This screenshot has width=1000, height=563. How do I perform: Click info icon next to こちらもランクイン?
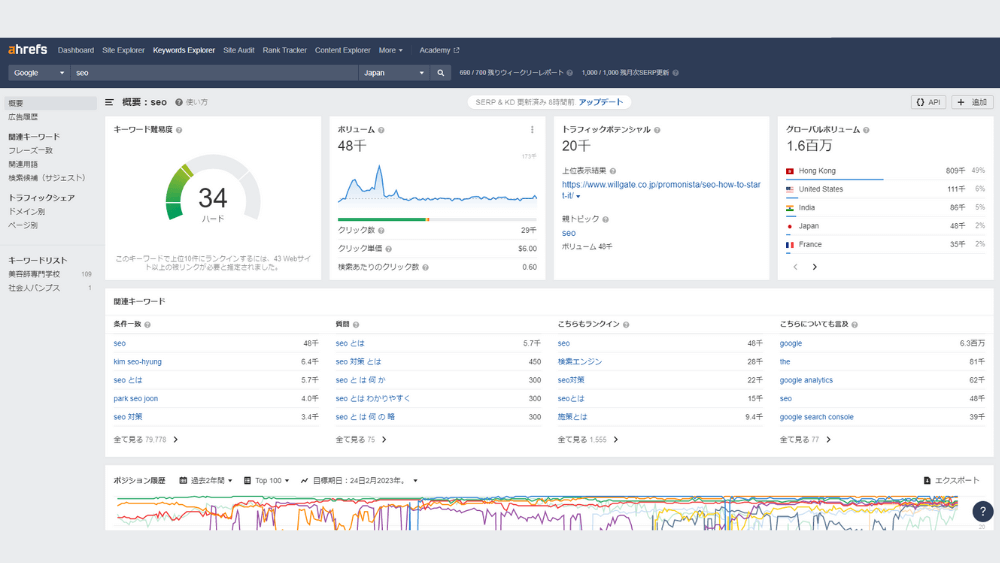click(x=626, y=325)
